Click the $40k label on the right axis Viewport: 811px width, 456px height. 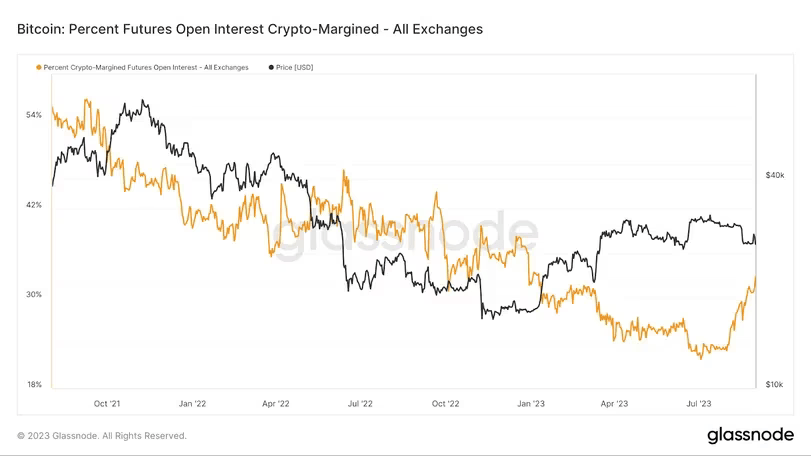point(774,175)
